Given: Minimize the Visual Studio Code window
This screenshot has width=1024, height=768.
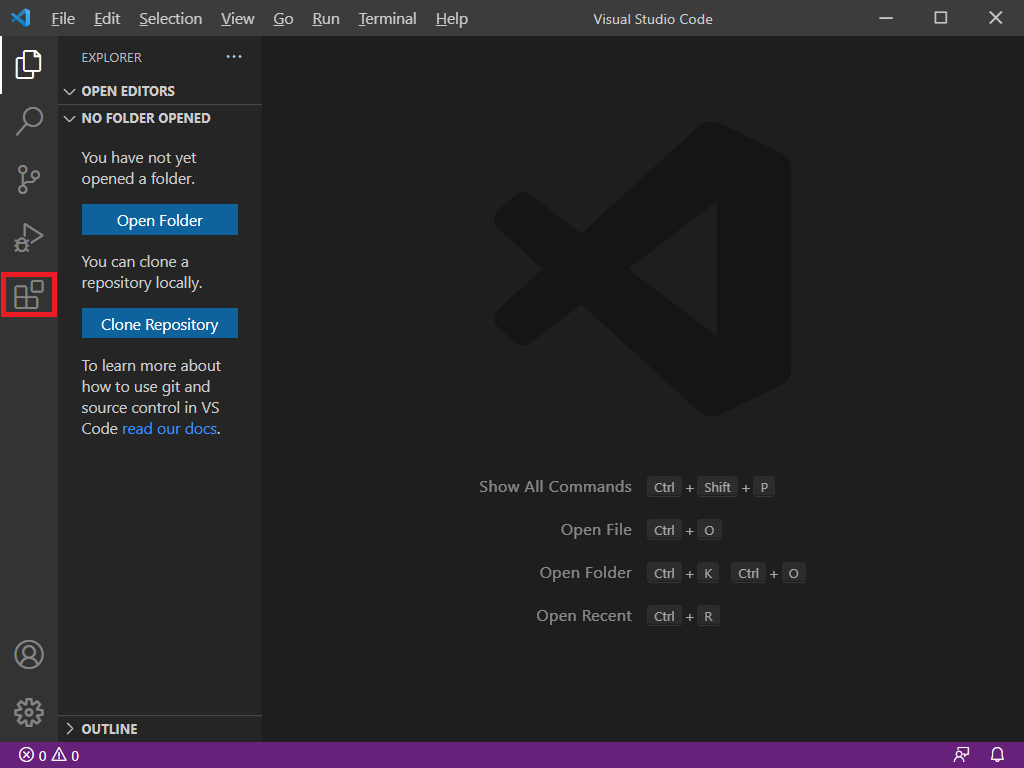Looking at the screenshot, I should click(x=886, y=18).
